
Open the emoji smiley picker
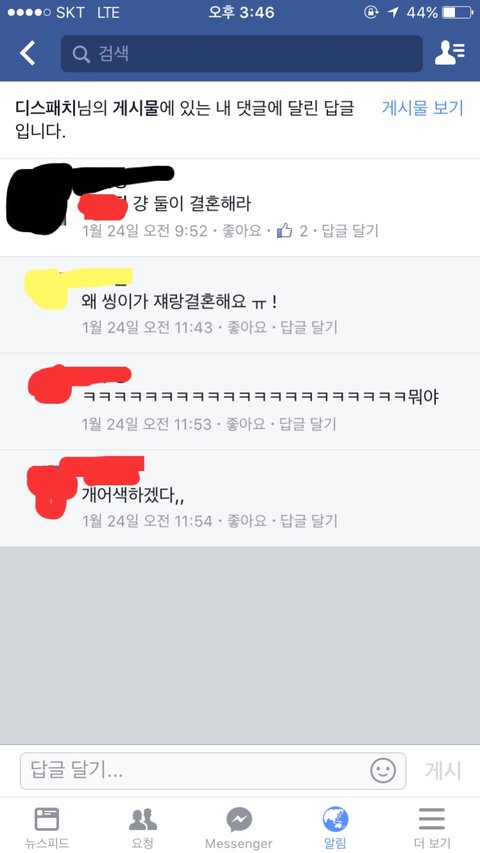click(383, 770)
